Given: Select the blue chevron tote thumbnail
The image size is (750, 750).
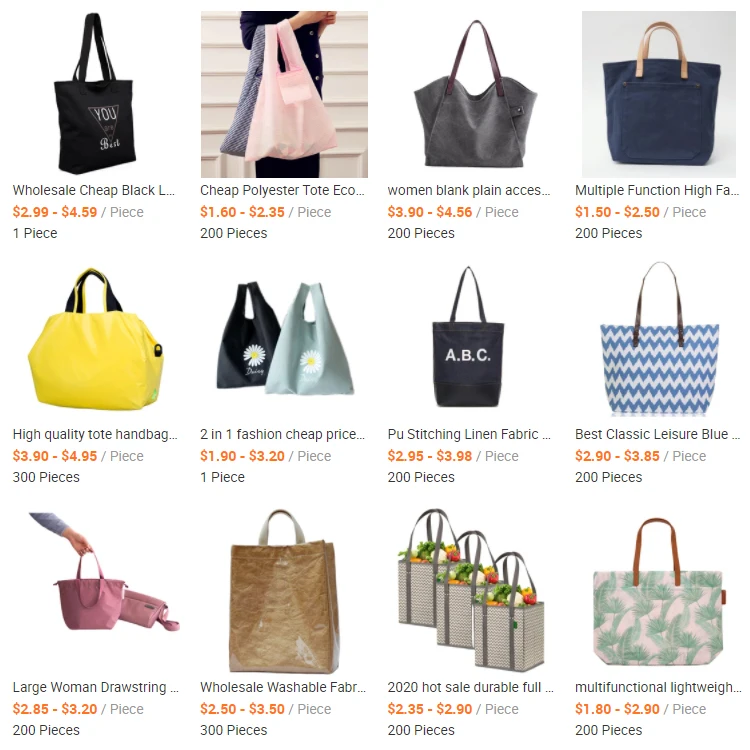Looking at the screenshot, I should click(659, 338).
